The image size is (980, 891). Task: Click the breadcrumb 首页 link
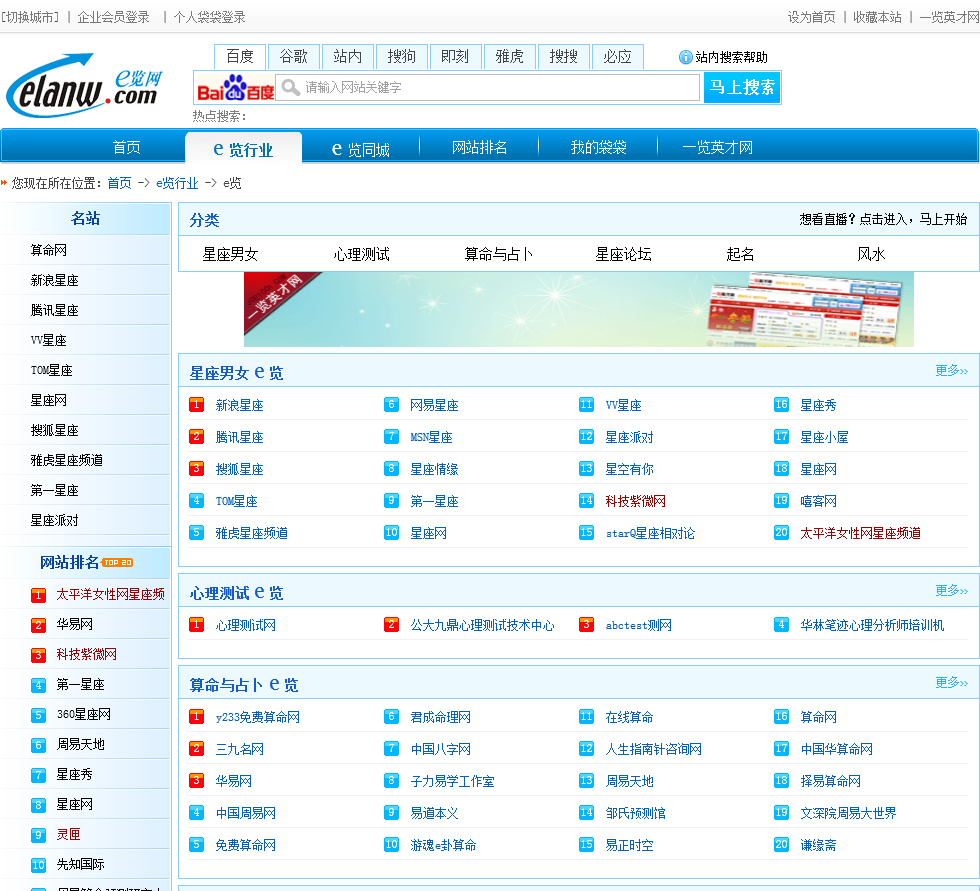(119, 183)
